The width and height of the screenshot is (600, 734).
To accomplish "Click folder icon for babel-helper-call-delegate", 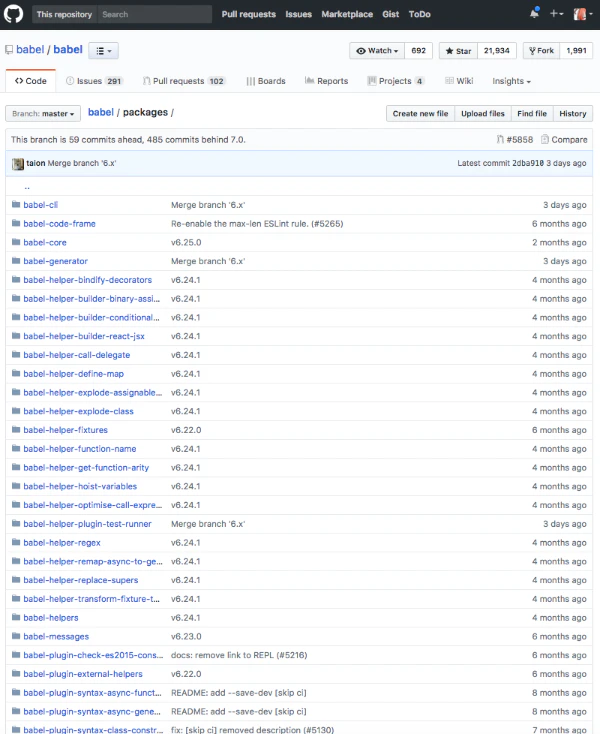I will 16,354.
